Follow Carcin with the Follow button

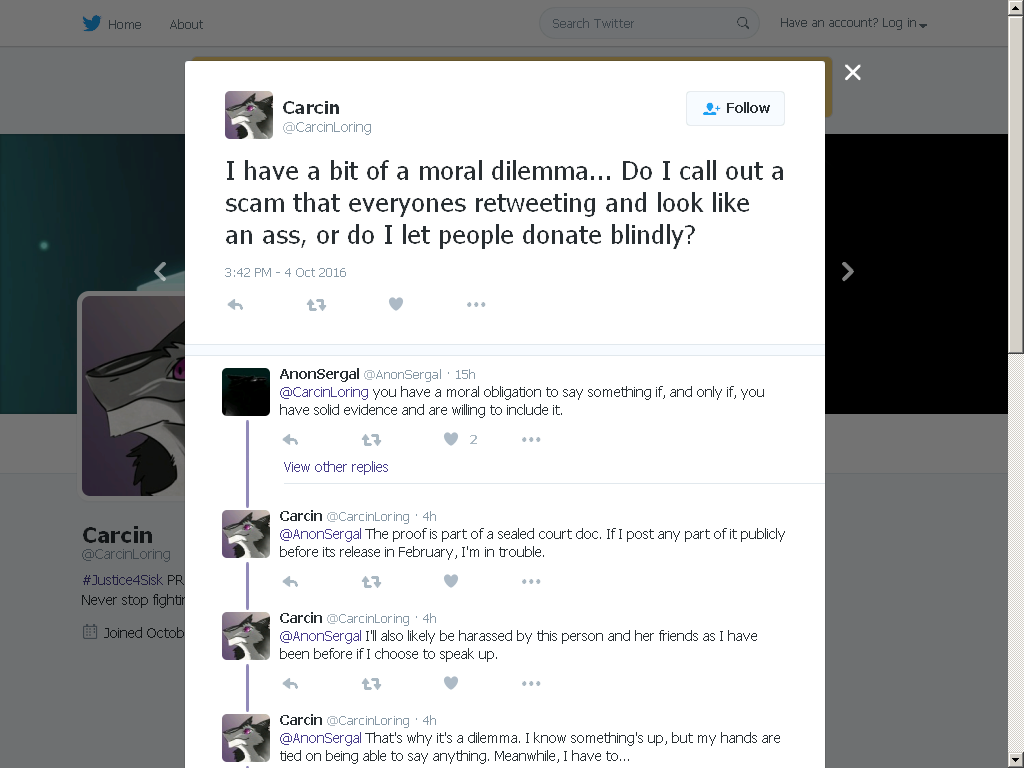[735, 108]
